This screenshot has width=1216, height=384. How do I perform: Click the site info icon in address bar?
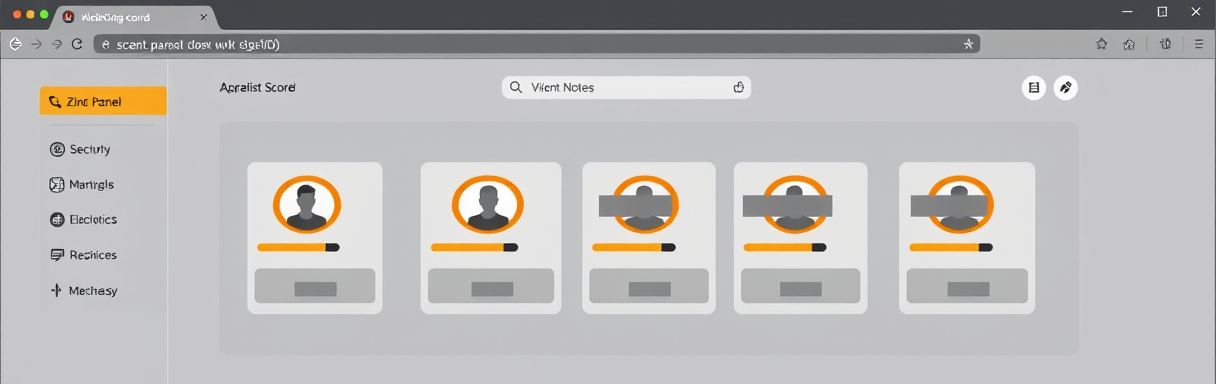pyautogui.click(x=105, y=44)
